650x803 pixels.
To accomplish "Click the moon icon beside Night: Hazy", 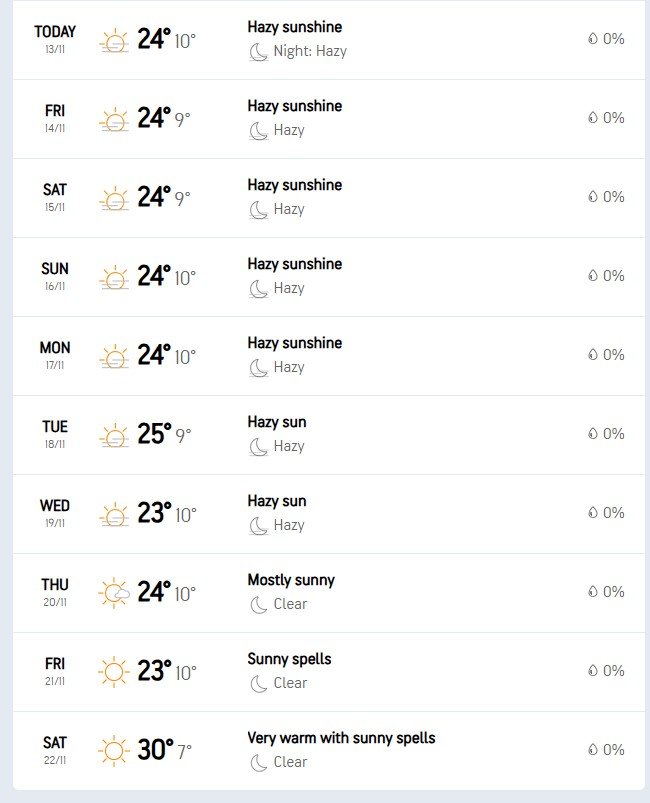I will coord(258,51).
